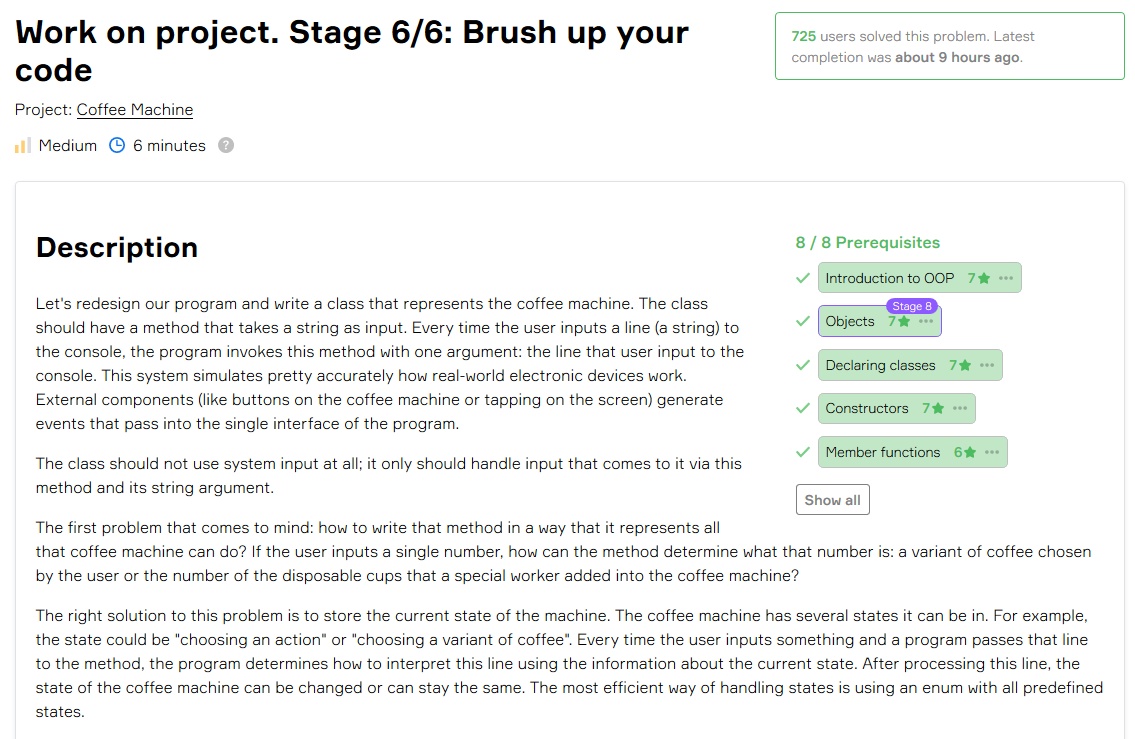Open the three-dots menu on Member functions
The width and height of the screenshot is (1135, 739).
pyautogui.click(x=992, y=453)
